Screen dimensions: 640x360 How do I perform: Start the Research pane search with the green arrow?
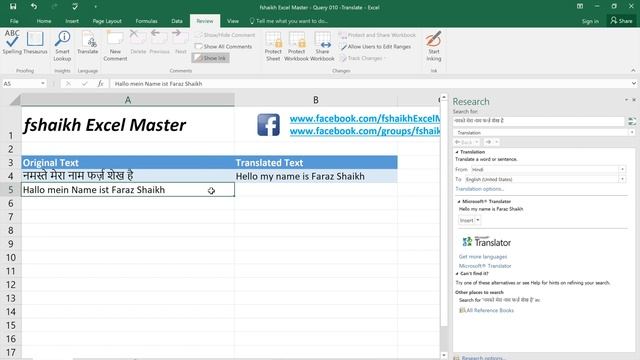[x=631, y=121]
